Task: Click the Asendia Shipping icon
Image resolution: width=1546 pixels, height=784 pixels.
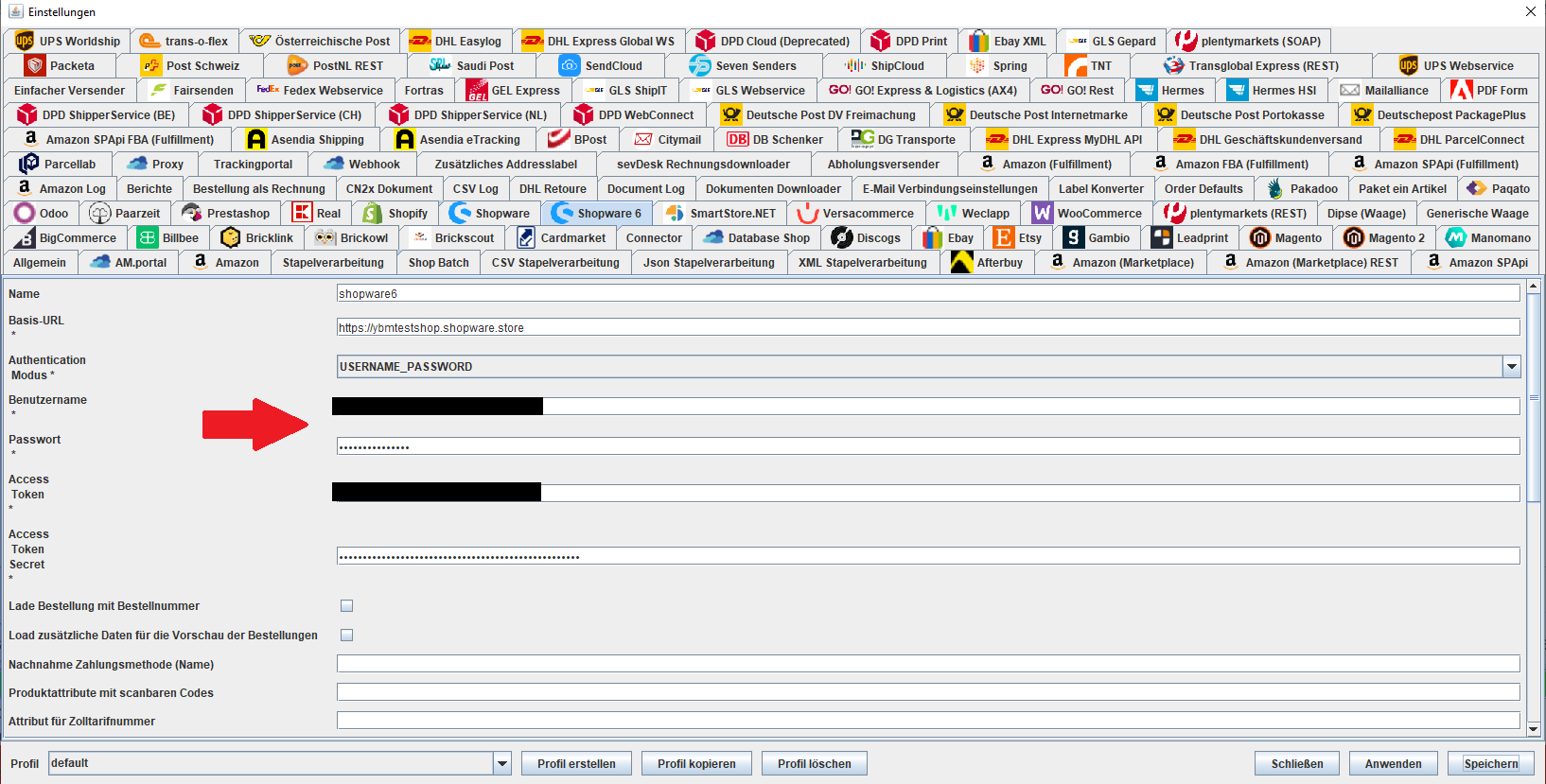Action: pyautogui.click(x=256, y=139)
